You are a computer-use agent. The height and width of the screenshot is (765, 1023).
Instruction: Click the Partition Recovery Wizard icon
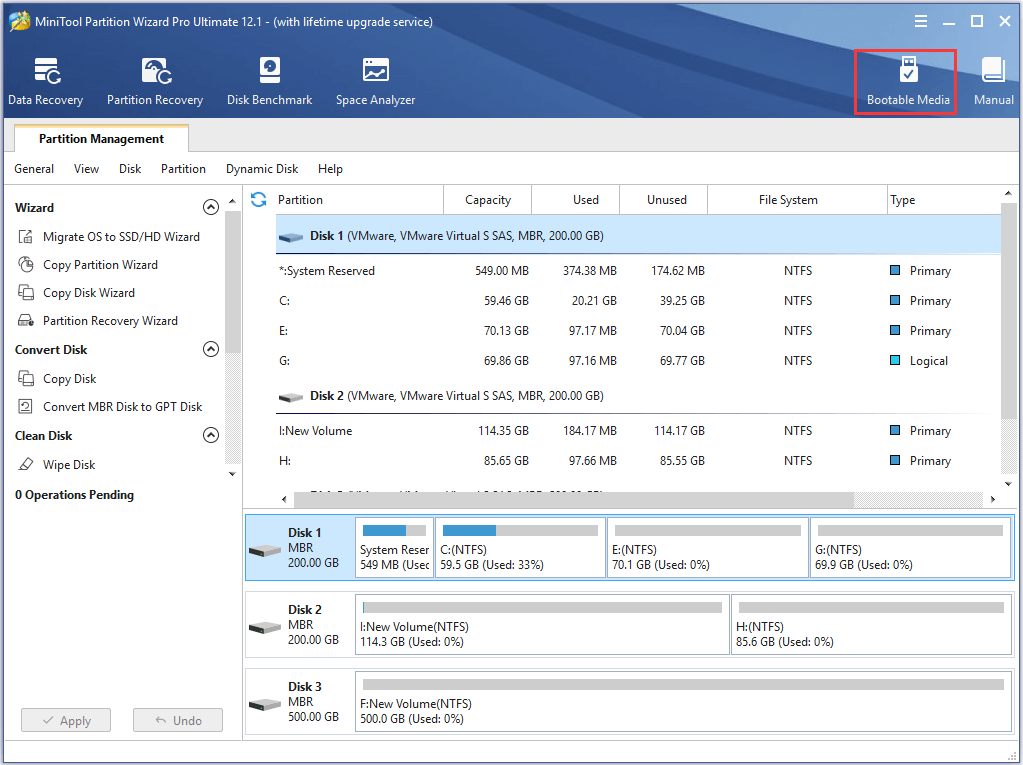[25, 321]
